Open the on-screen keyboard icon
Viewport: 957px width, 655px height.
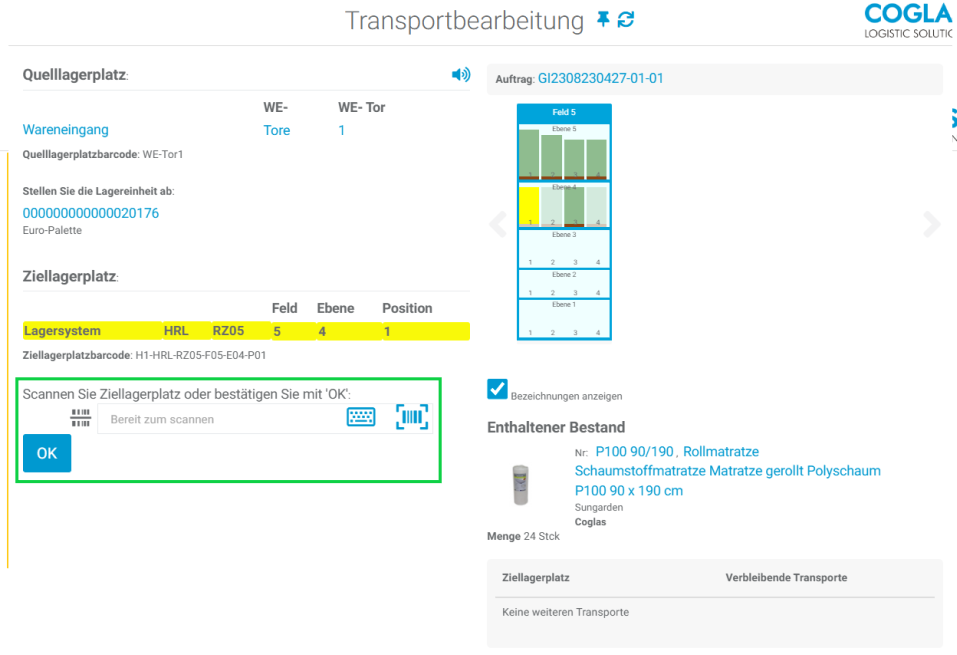(x=361, y=418)
